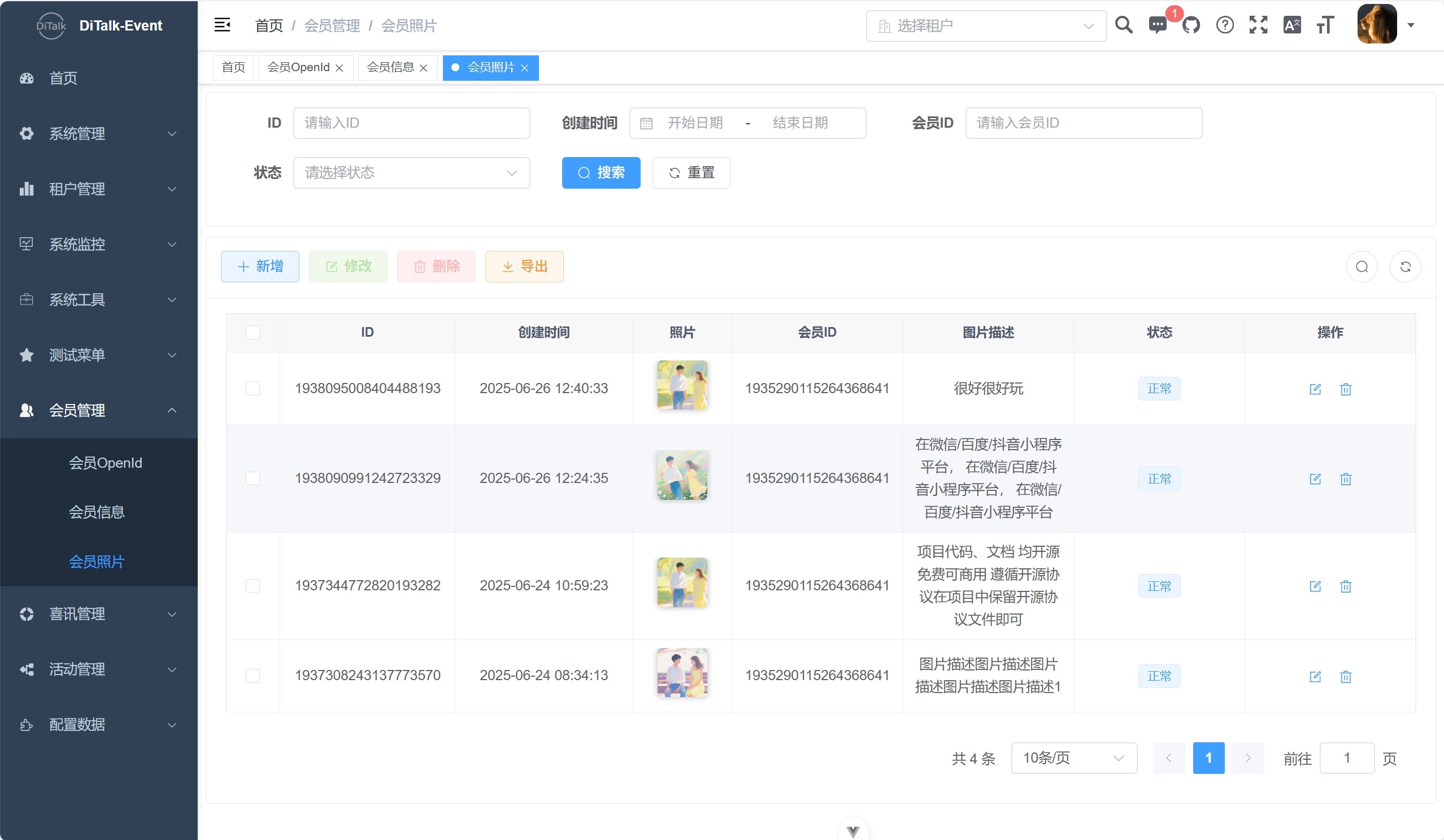The image size is (1444, 840).
Task: Open 会员信息 in the sidebar menu
Action: tap(97, 512)
